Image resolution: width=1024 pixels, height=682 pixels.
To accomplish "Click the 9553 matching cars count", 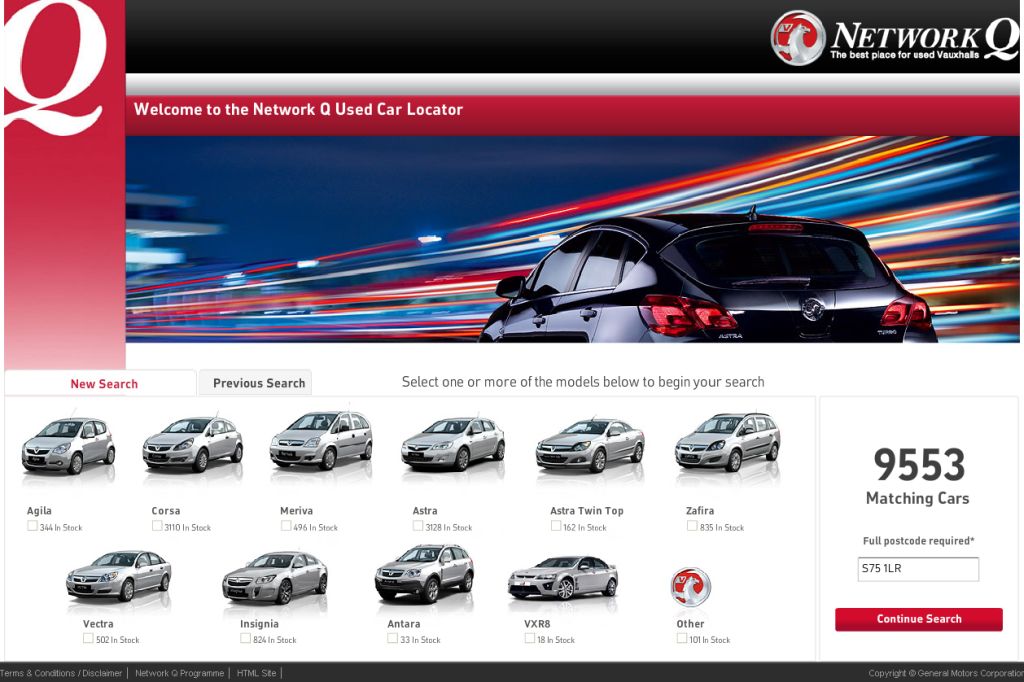I will (919, 464).
